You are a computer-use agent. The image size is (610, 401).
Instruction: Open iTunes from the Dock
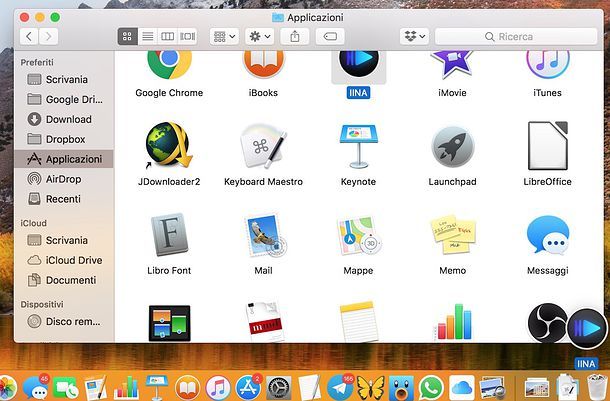click(x=218, y=388)
